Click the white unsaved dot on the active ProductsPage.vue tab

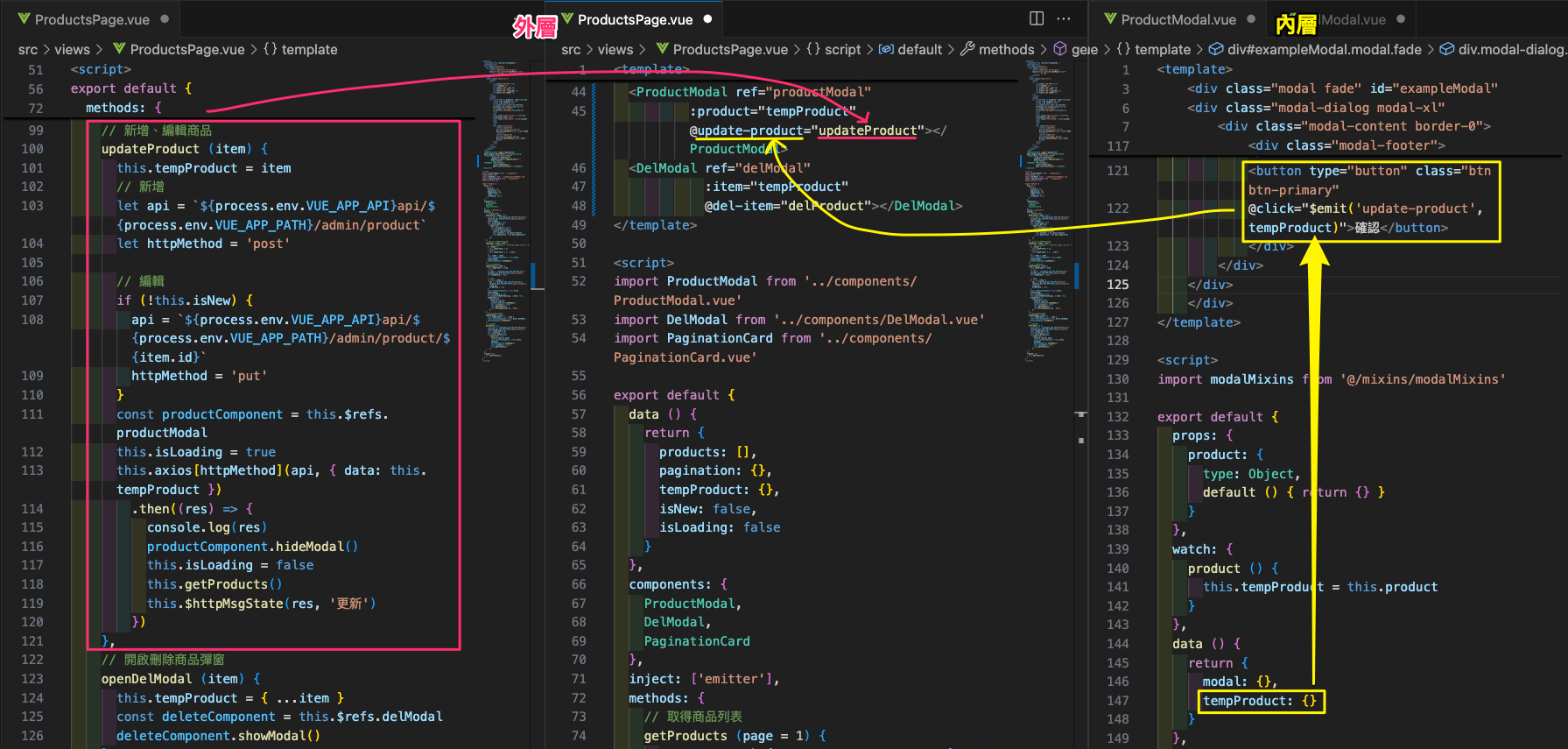(707, 19)
